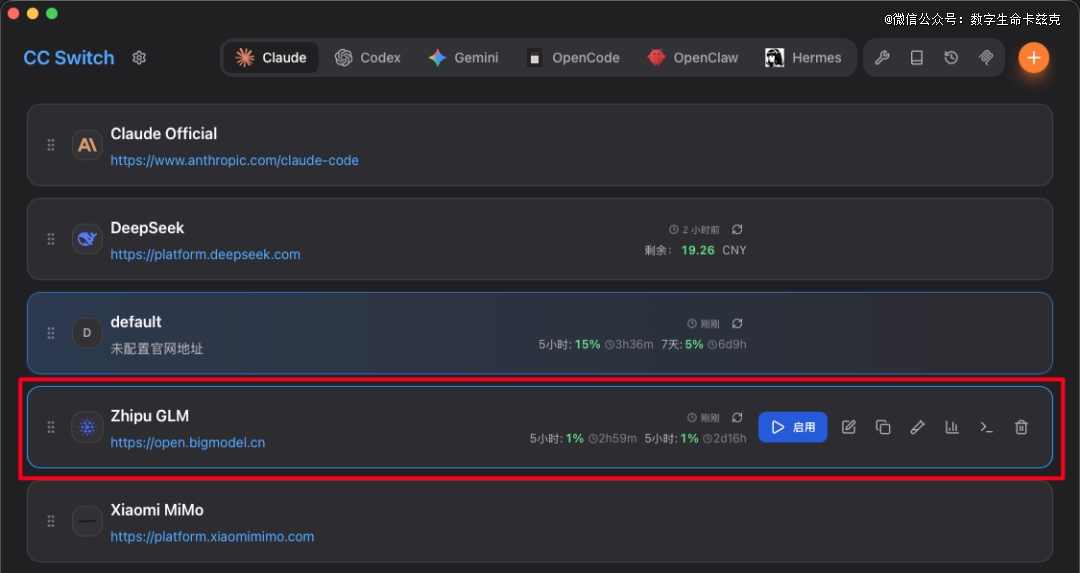
Task: Open the settings gear next to CC Switch
Action: pyautogui.click(x=139, y=58)
